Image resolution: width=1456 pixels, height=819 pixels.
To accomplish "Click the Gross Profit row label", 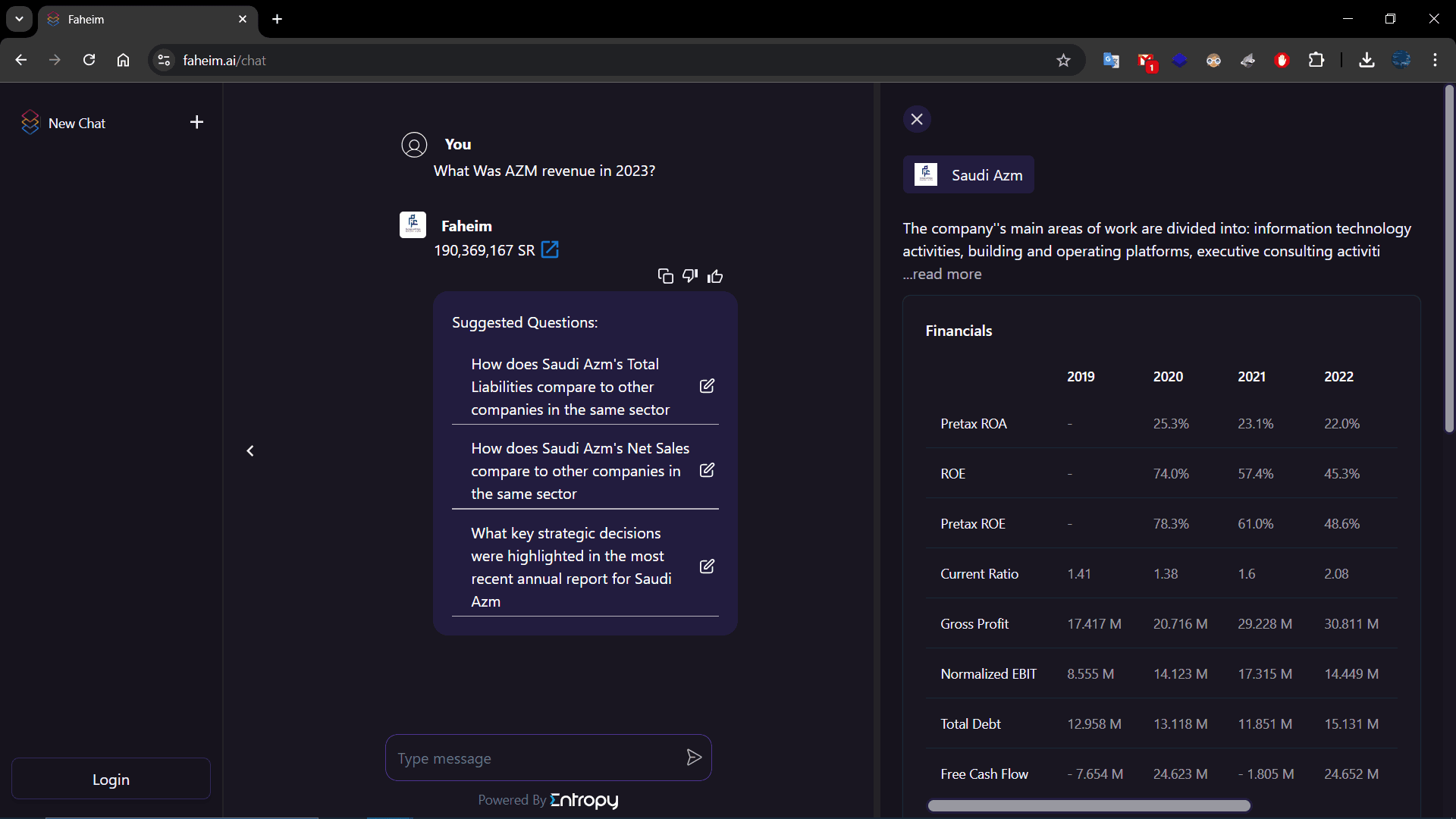I will (x=974, y=624).
